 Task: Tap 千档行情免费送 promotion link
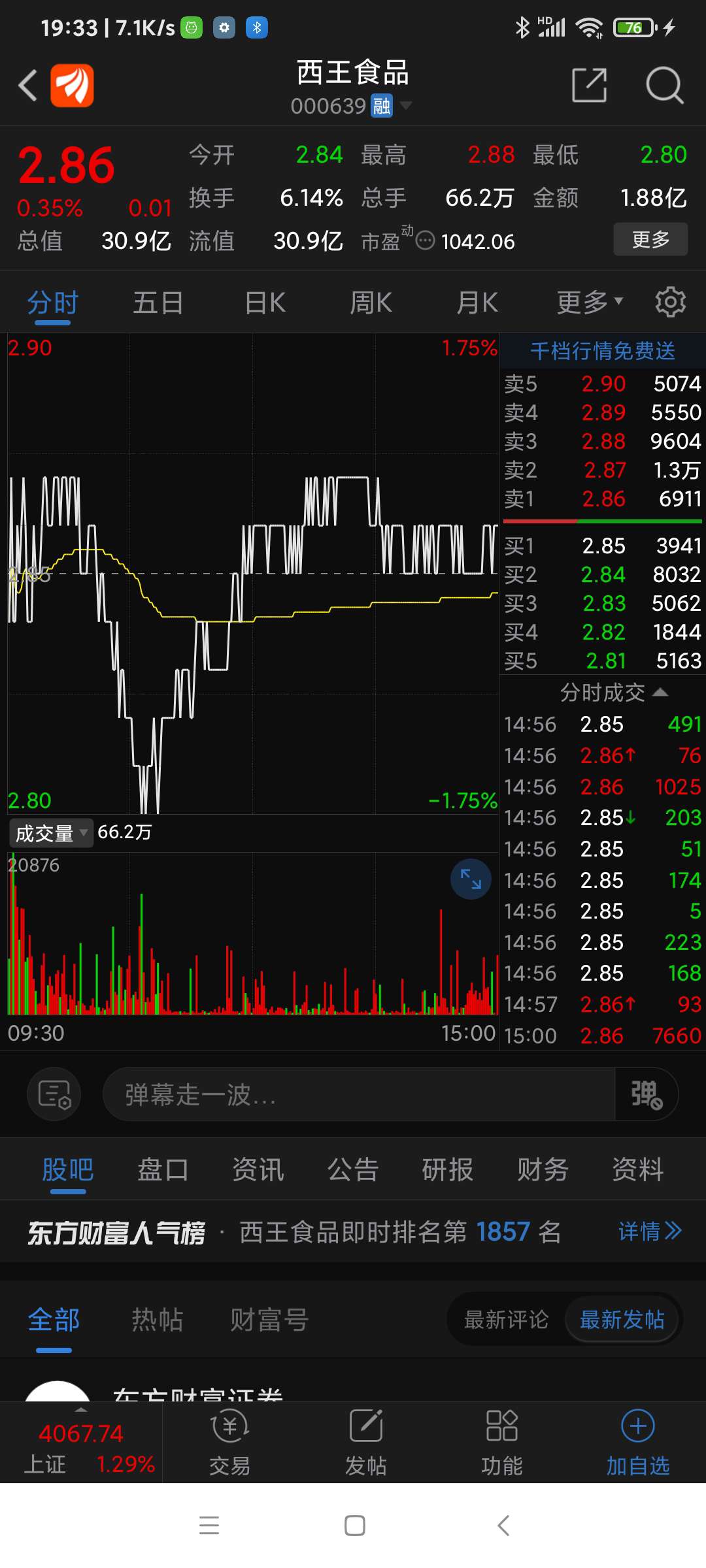point(602,351)
